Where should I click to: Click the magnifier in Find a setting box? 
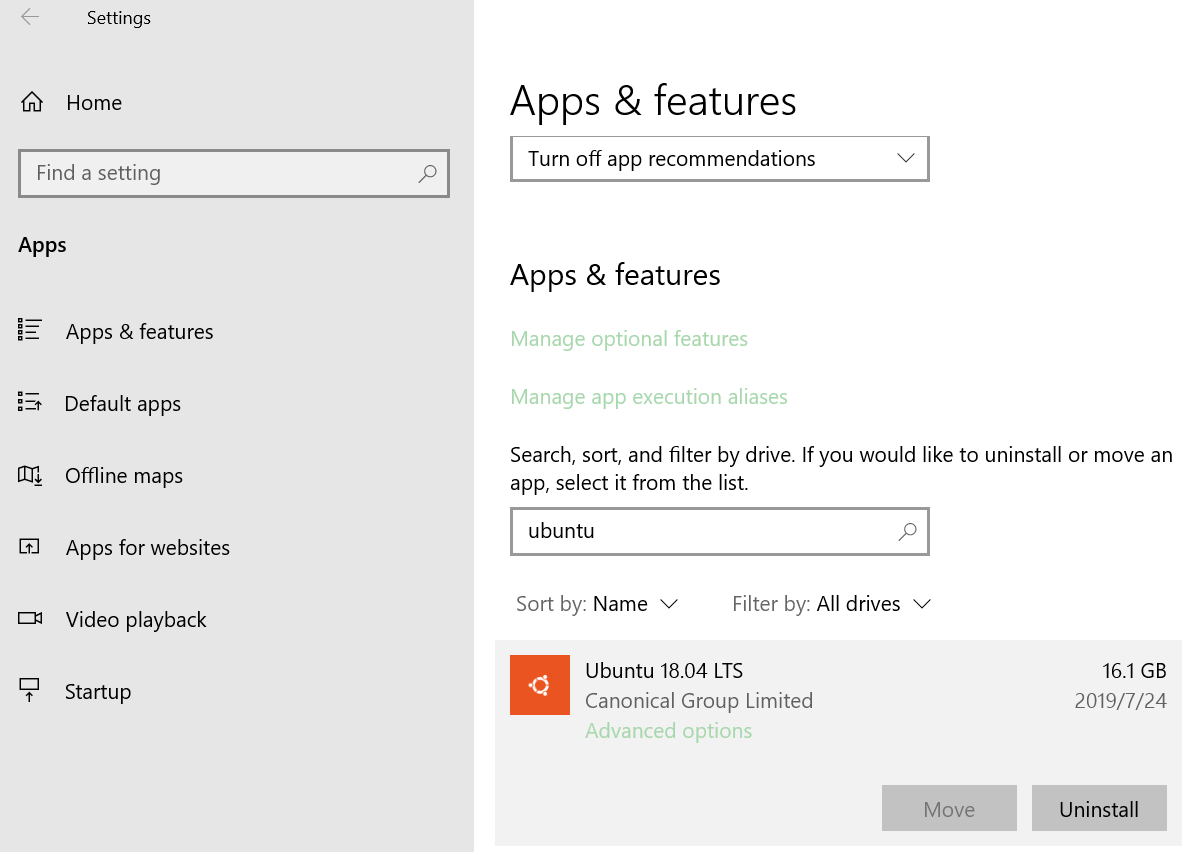pos(427,173)
